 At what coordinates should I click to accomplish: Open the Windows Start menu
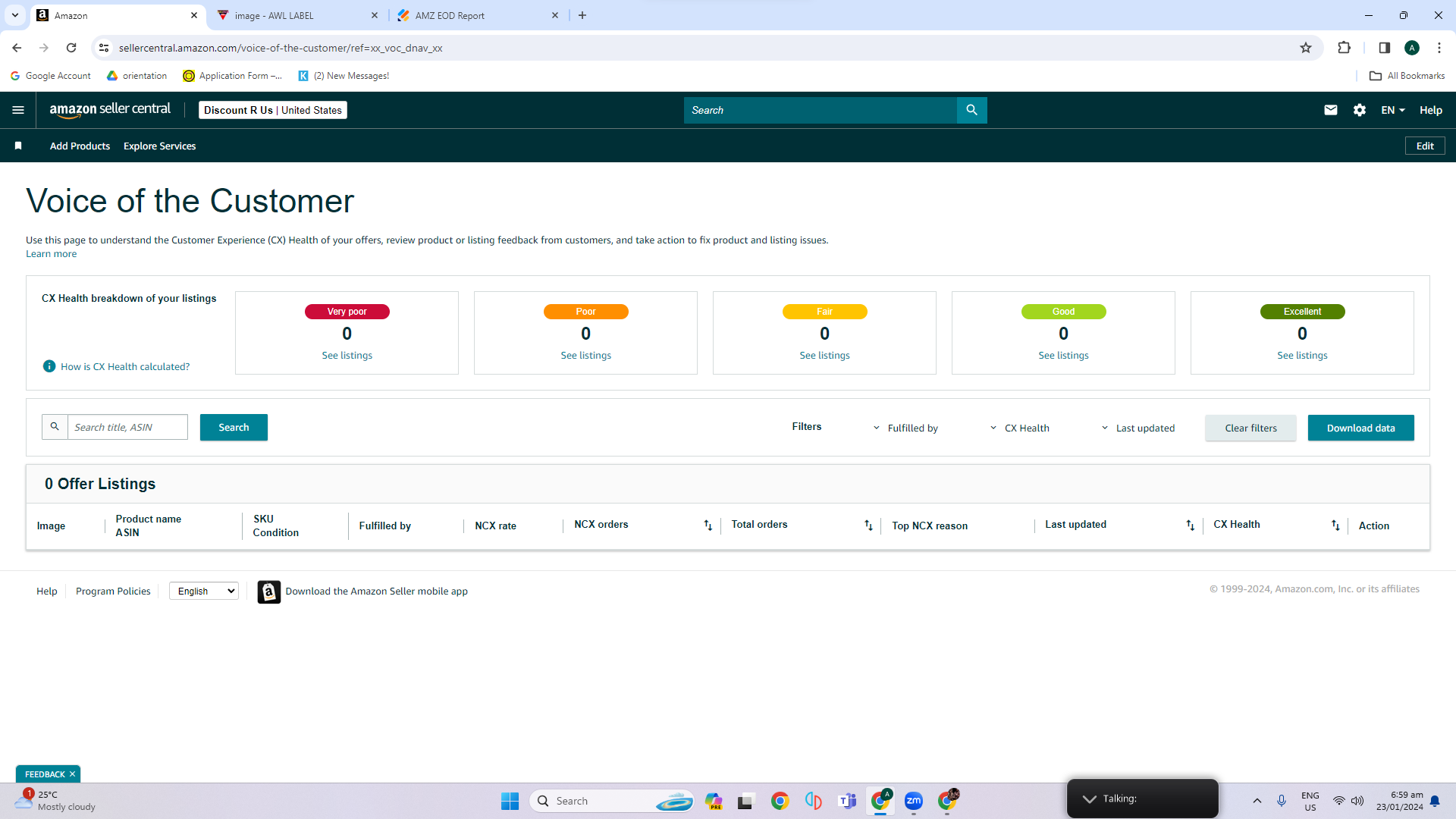point(510,801)
